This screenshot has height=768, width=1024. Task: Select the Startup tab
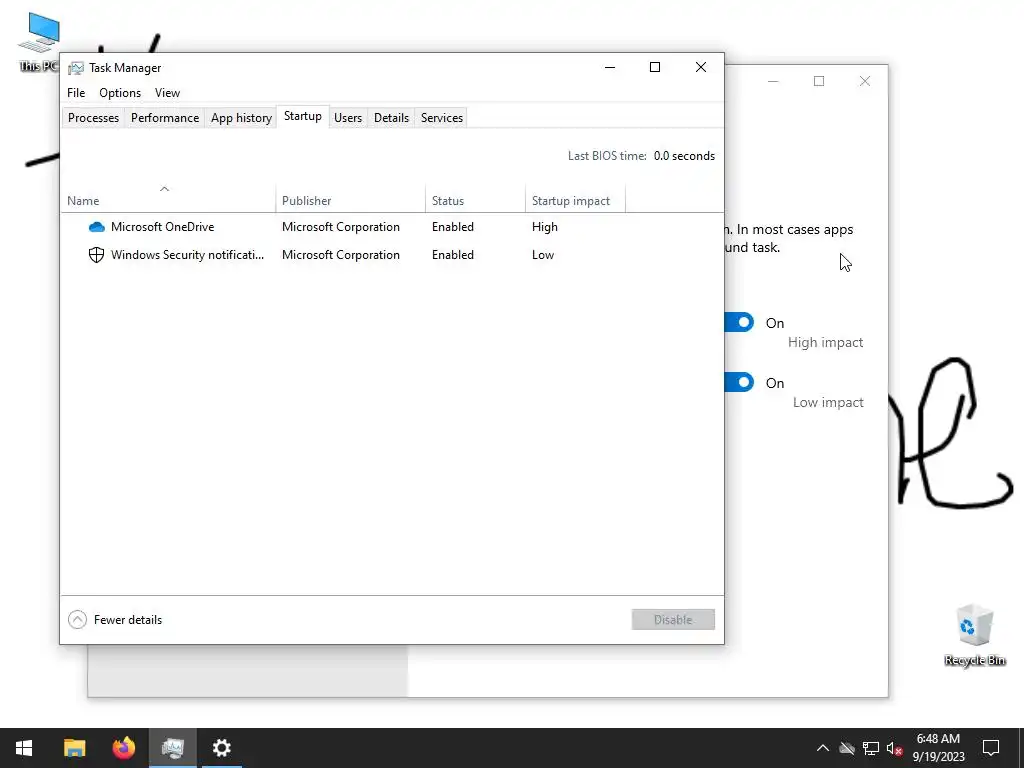coord(302,116)
